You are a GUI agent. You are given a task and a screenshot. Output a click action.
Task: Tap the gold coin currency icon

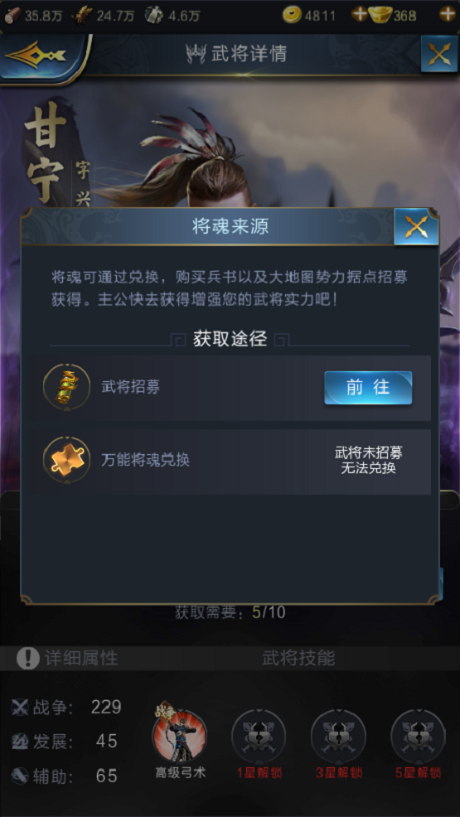coord(292,15)
